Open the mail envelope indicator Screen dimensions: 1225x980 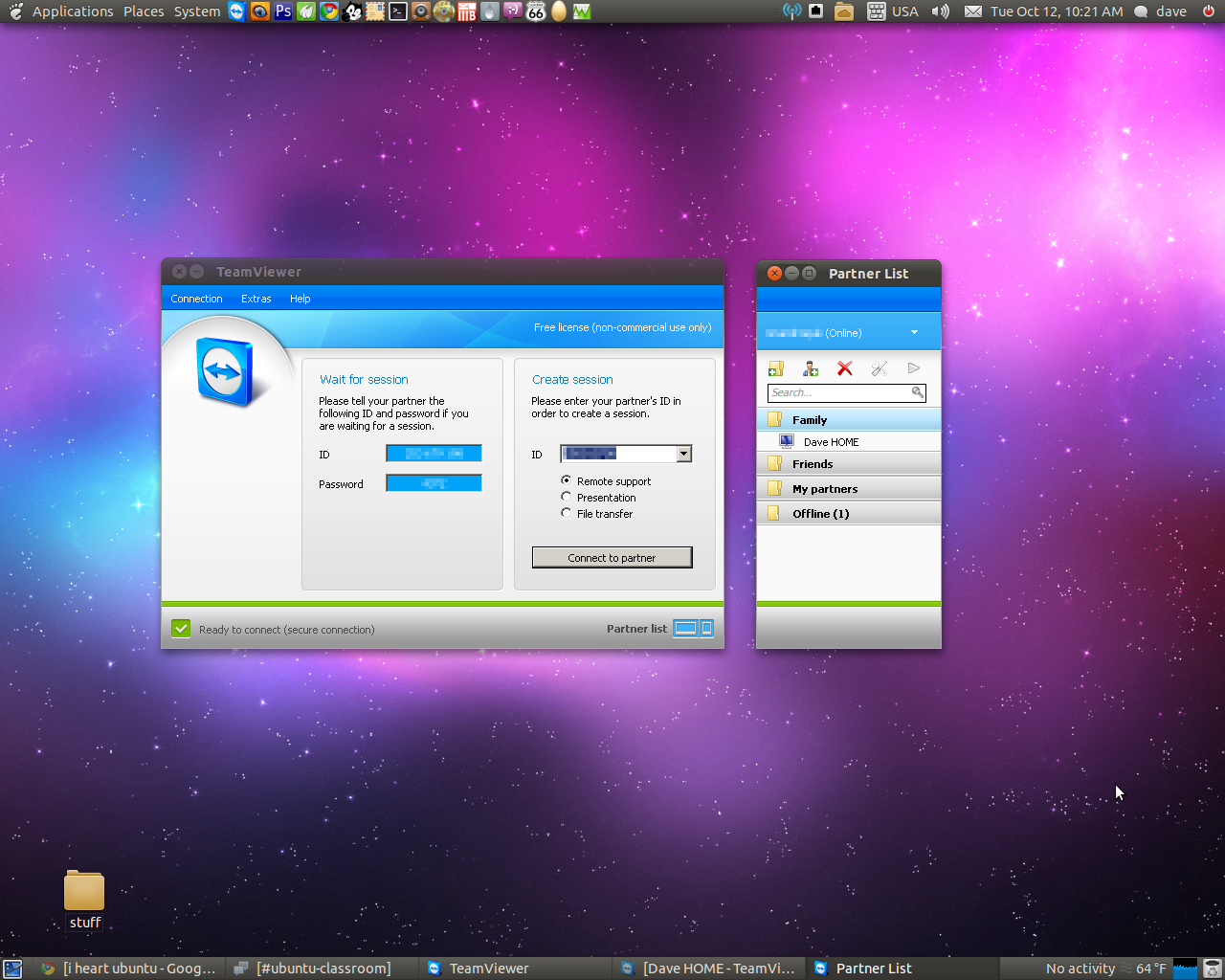(973, 11)
